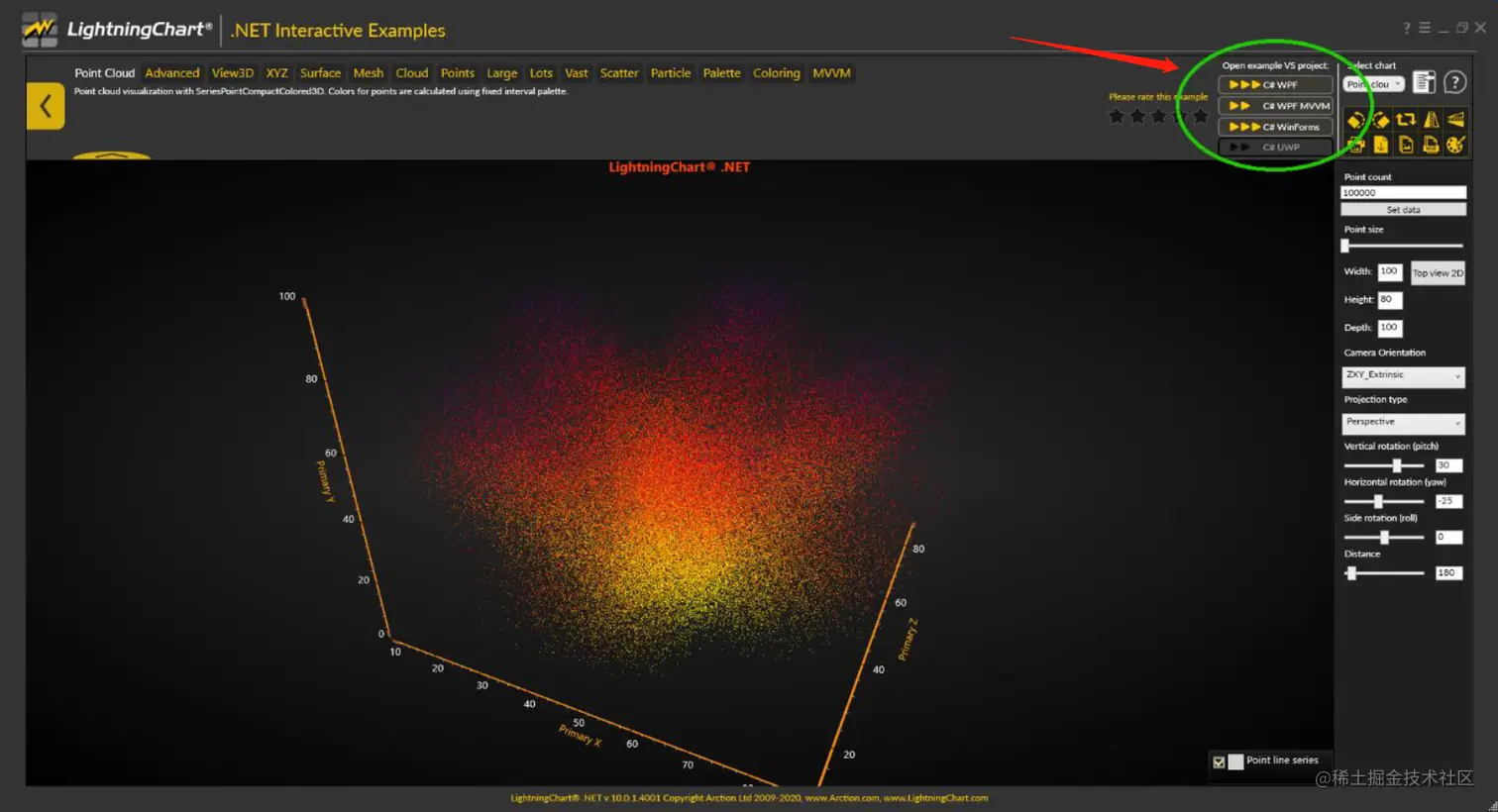Toggle the Point line series checkbox
Viewport: 1498px width, 812px height.
(x=1219, y=761)
